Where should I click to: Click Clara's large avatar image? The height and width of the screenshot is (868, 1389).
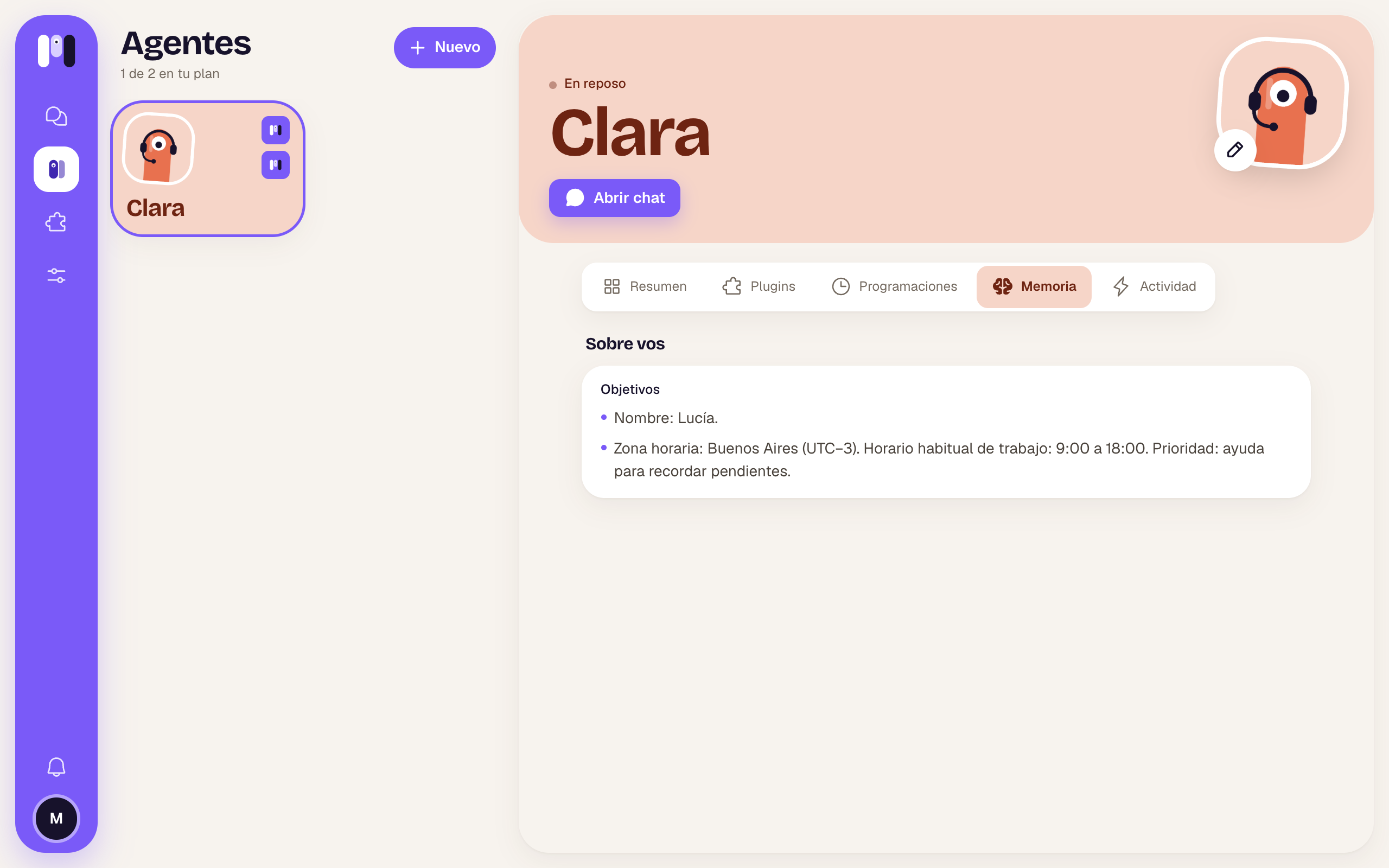tap(1283, 103)
